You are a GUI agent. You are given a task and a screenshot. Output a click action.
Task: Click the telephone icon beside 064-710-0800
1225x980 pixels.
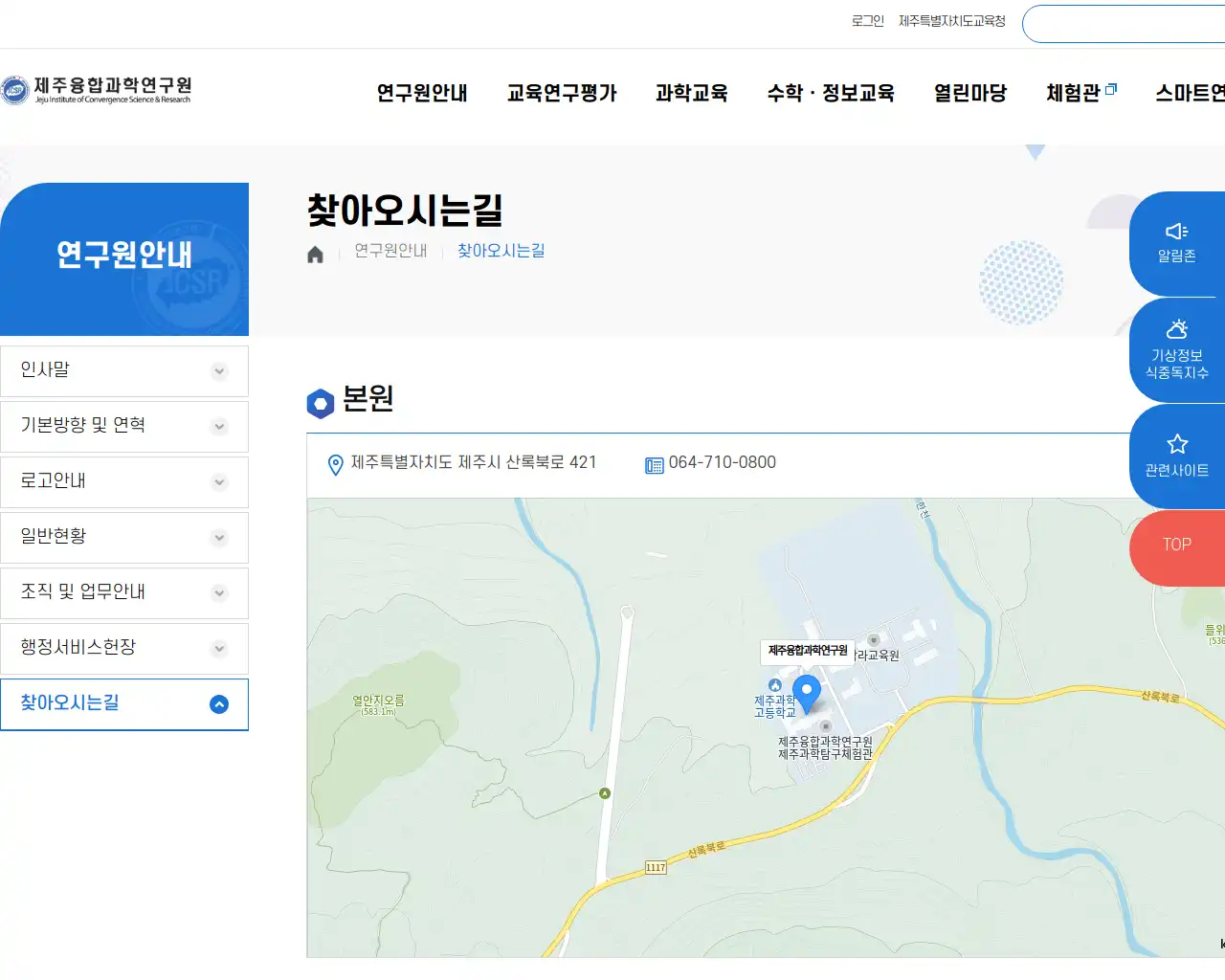(x=654, y=465)
